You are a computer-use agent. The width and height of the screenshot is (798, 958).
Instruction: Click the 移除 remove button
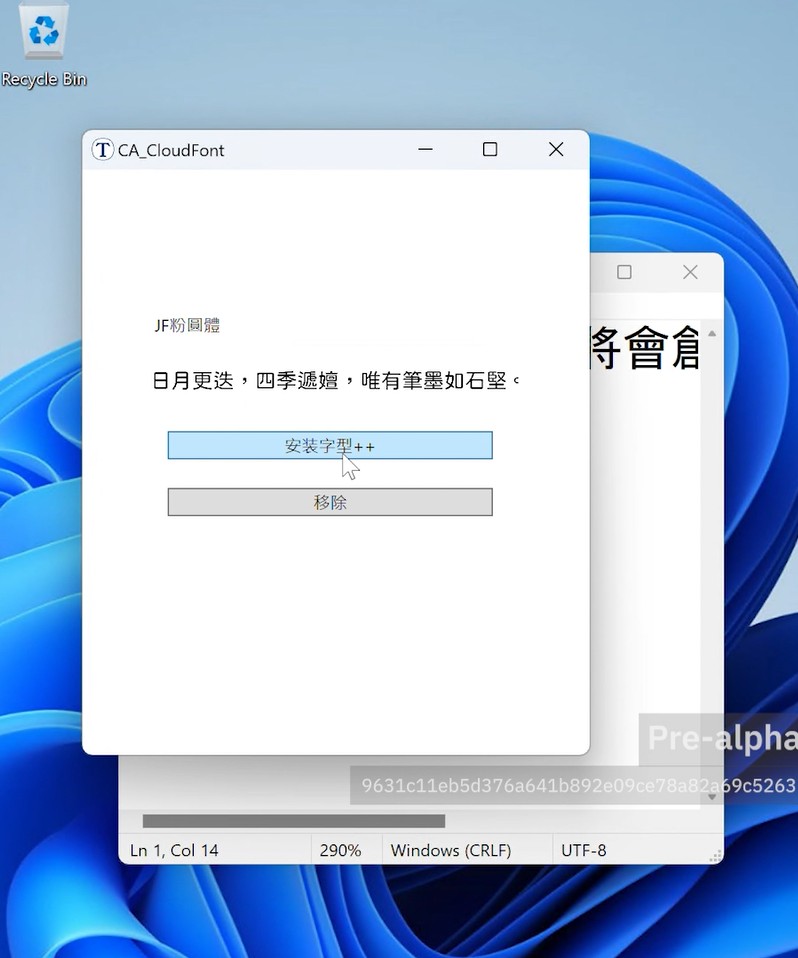[330, 502]
